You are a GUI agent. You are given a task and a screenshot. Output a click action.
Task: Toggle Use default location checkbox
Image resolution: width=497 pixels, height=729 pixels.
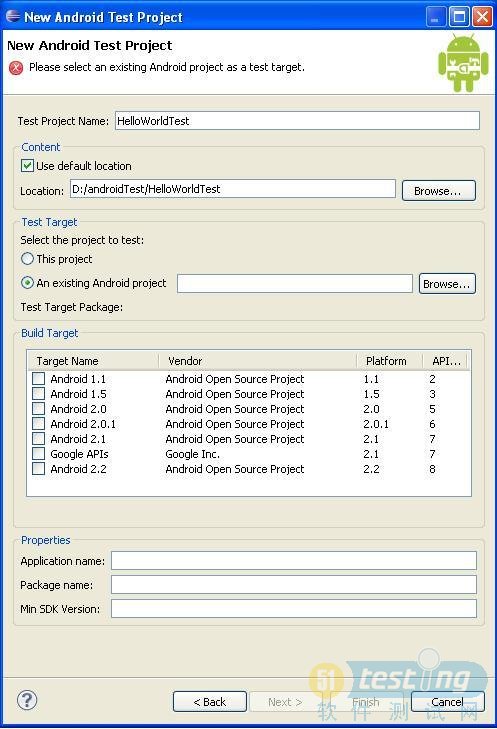[x=27, y=166]
